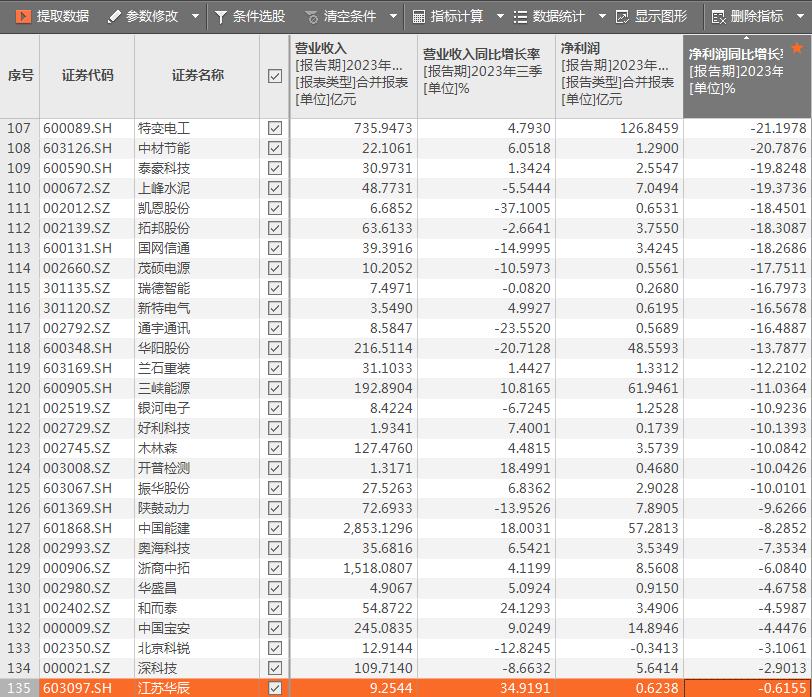Select the 新特电气 stock name

[164, 308]
